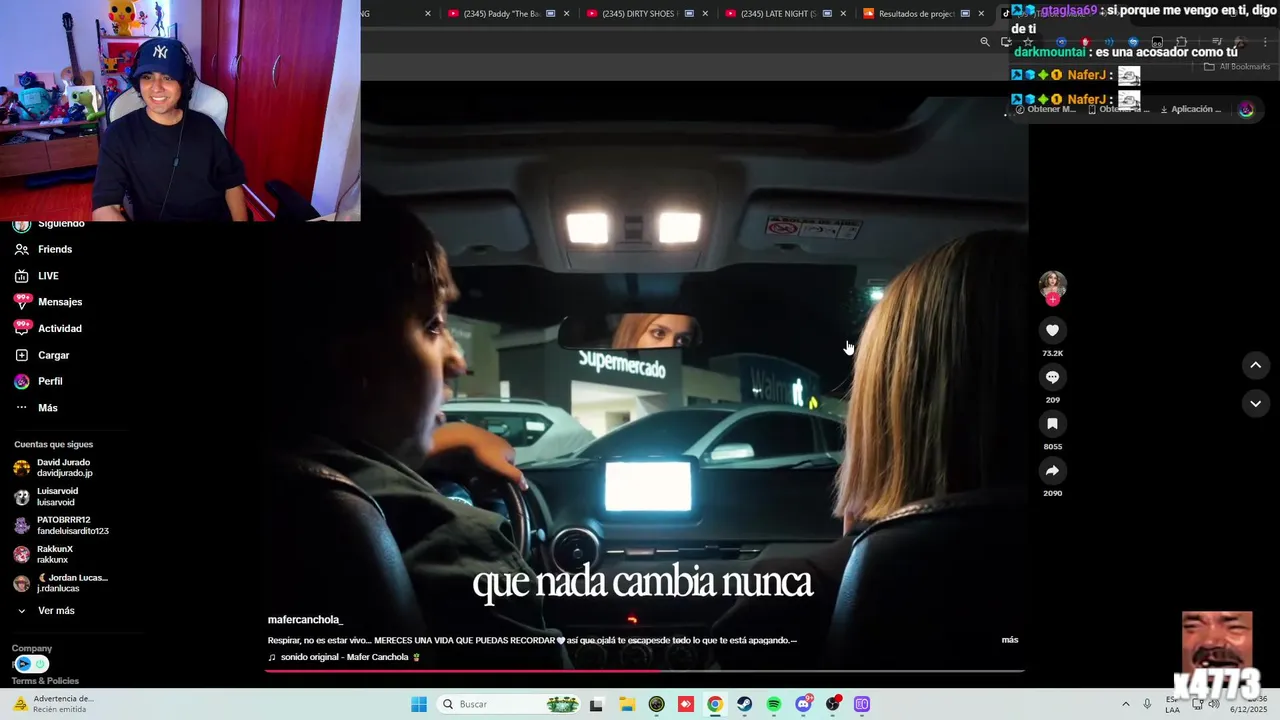Follow creator via red plus badge

click(1052, 299)
